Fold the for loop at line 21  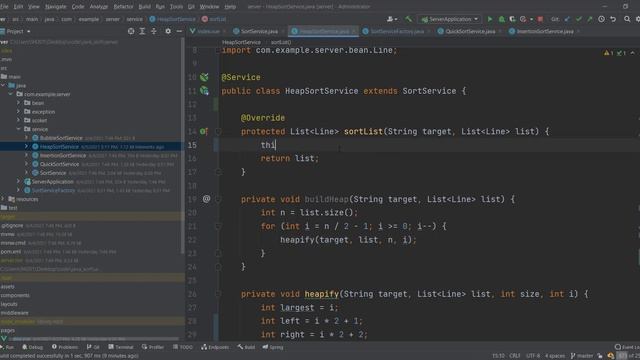(218, 226)
